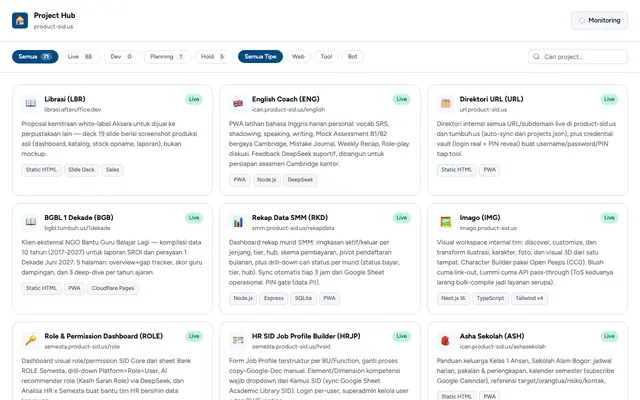Click the Rekap Data SMM bar chart icon
The height and width of the screenshot is (400, 640).
click(x=238, y=222)
